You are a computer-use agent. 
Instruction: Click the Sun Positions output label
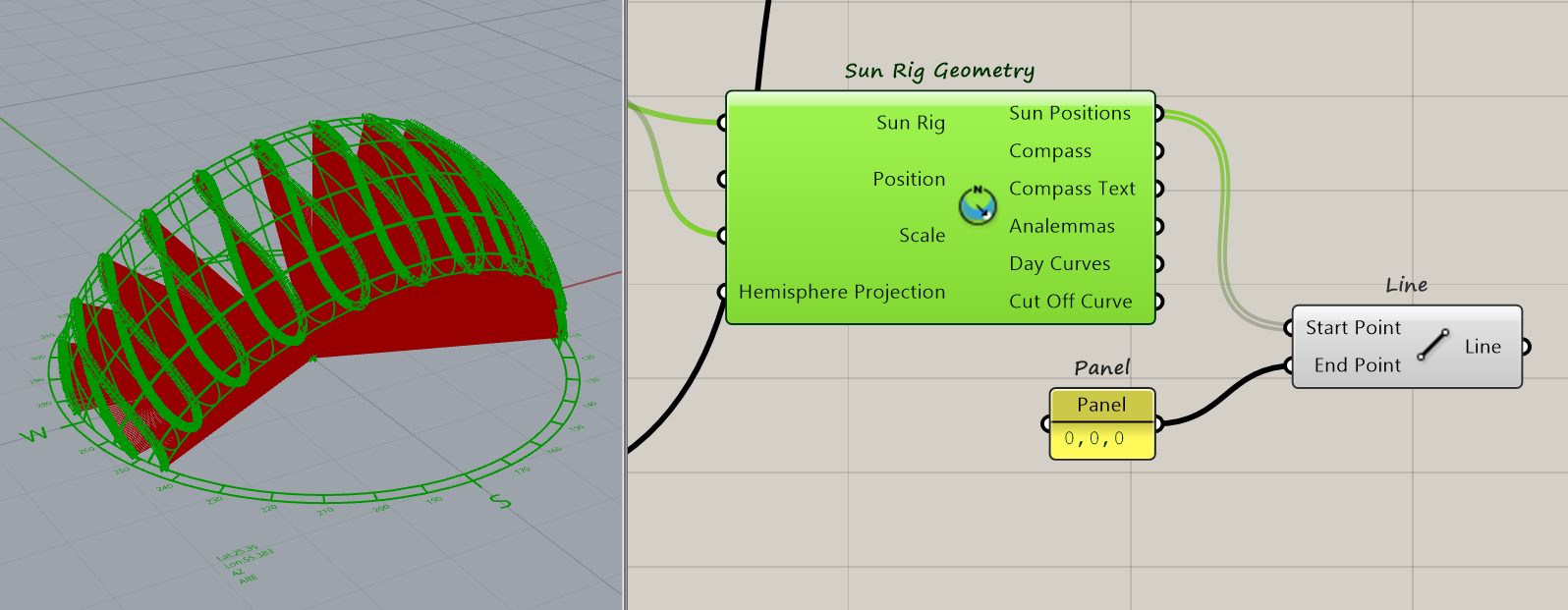tap(1070, 113)
